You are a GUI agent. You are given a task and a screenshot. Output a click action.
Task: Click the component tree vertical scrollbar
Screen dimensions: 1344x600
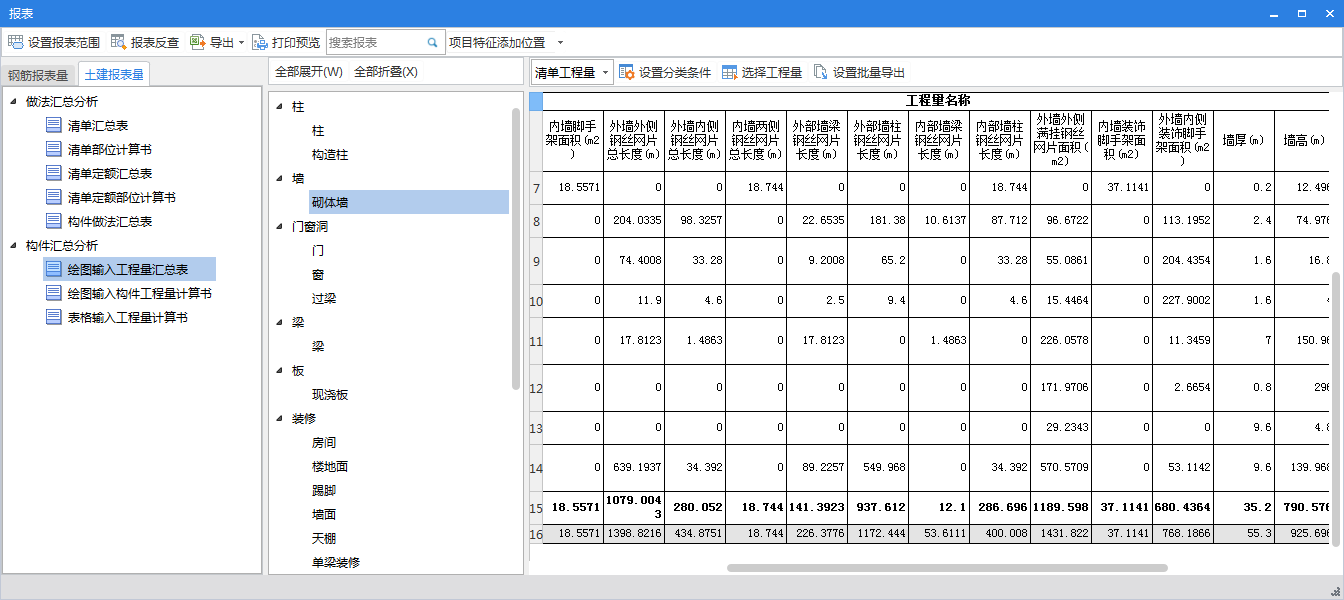pos(516,248)
